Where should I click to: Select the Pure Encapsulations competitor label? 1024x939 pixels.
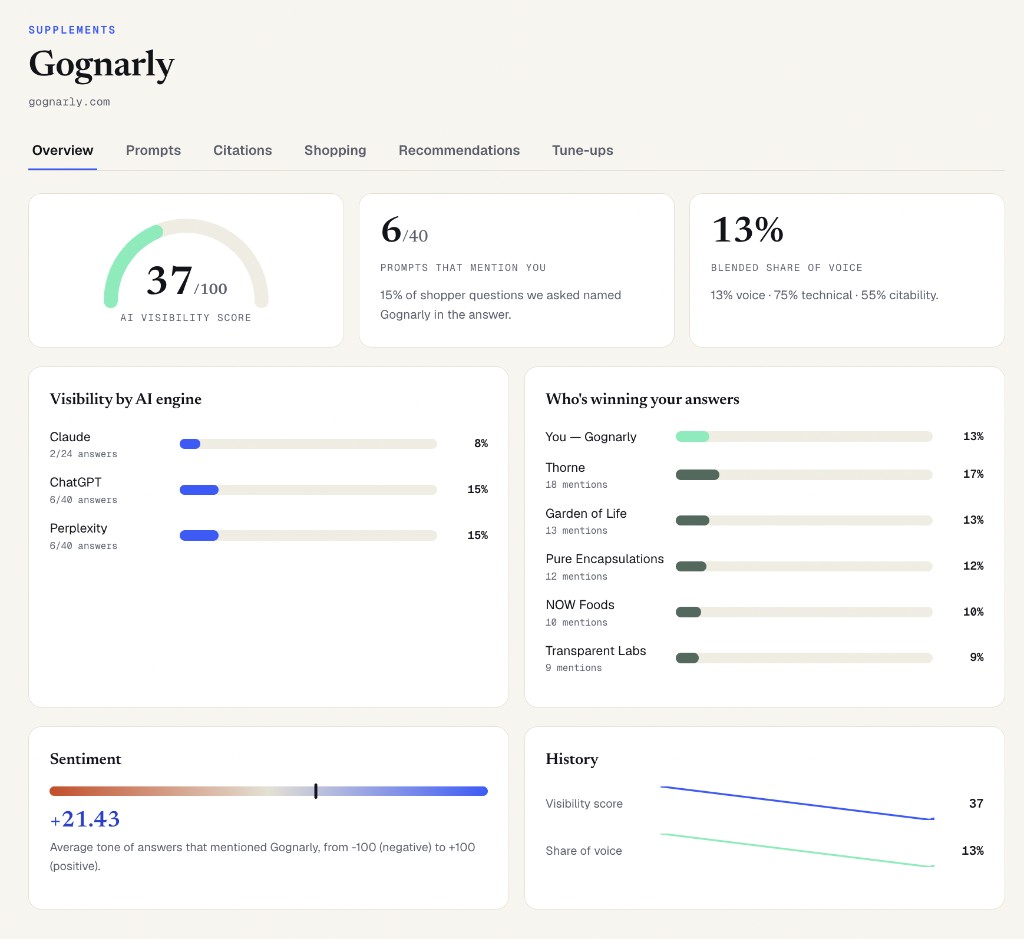[x=605, y=559]
